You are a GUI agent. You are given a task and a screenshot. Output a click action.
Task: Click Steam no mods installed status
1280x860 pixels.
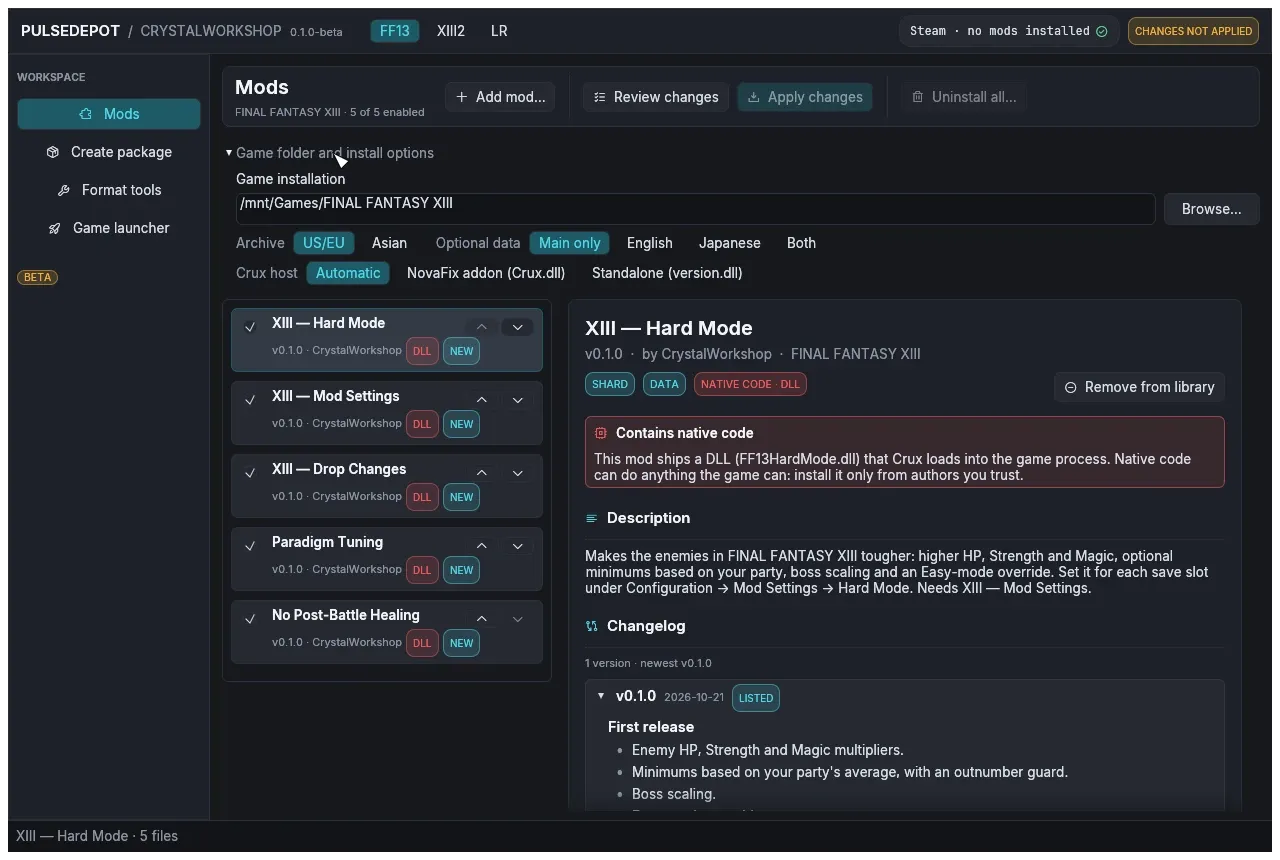coord(1008,31)
